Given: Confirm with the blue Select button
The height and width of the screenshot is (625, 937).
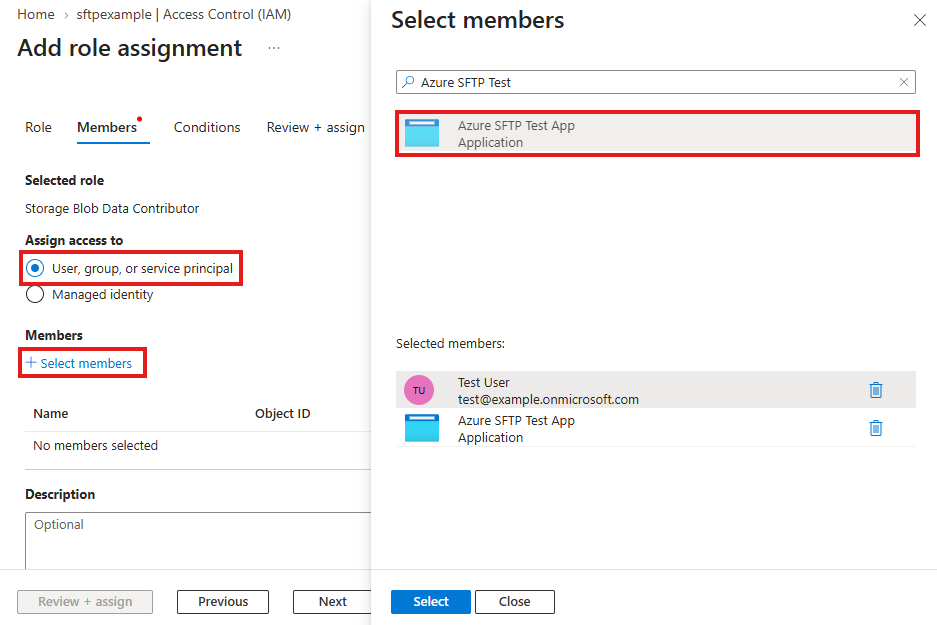Looking at the screenshot, I should coord(431,602).
